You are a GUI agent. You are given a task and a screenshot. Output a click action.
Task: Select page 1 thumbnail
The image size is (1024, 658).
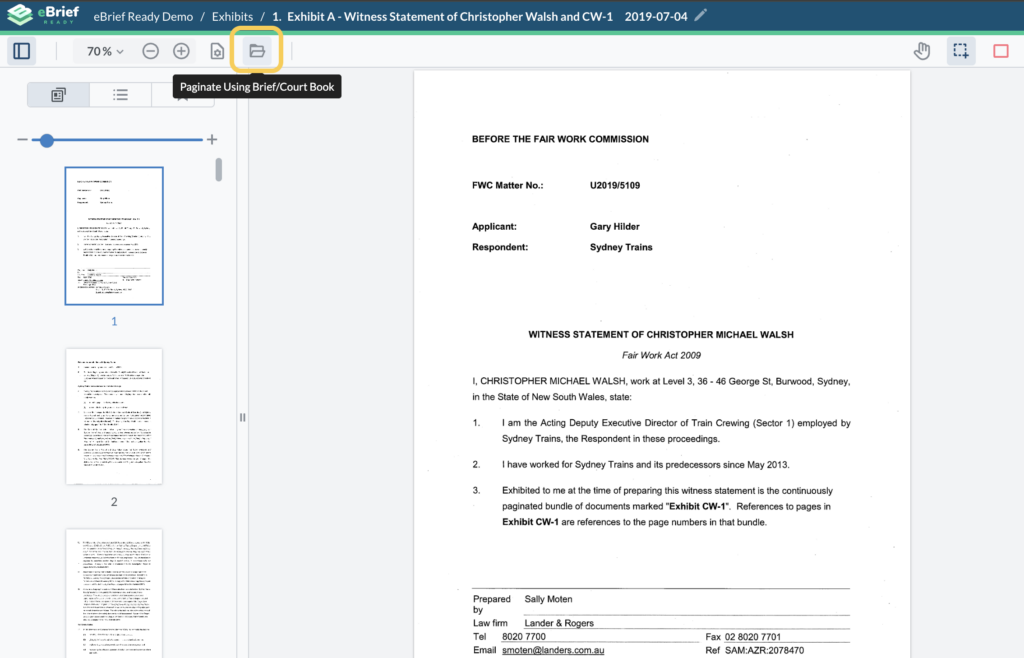click(114, 236)
